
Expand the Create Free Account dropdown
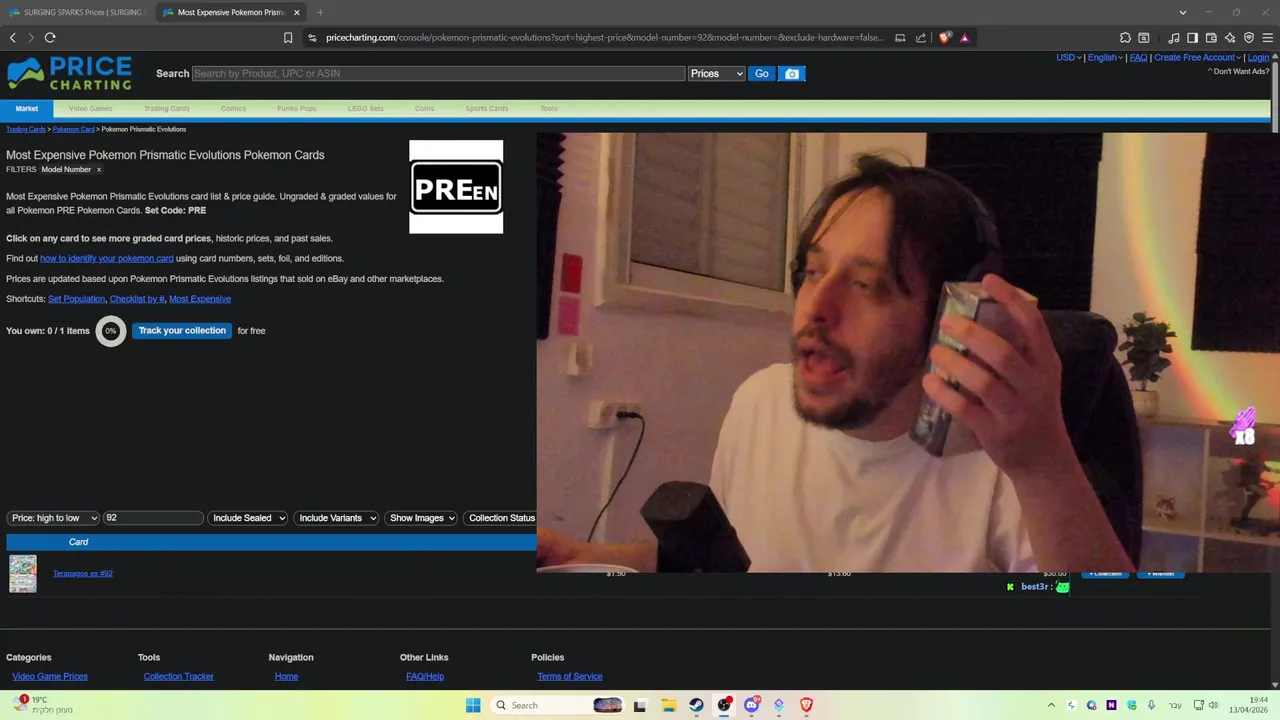(1198, 58)
